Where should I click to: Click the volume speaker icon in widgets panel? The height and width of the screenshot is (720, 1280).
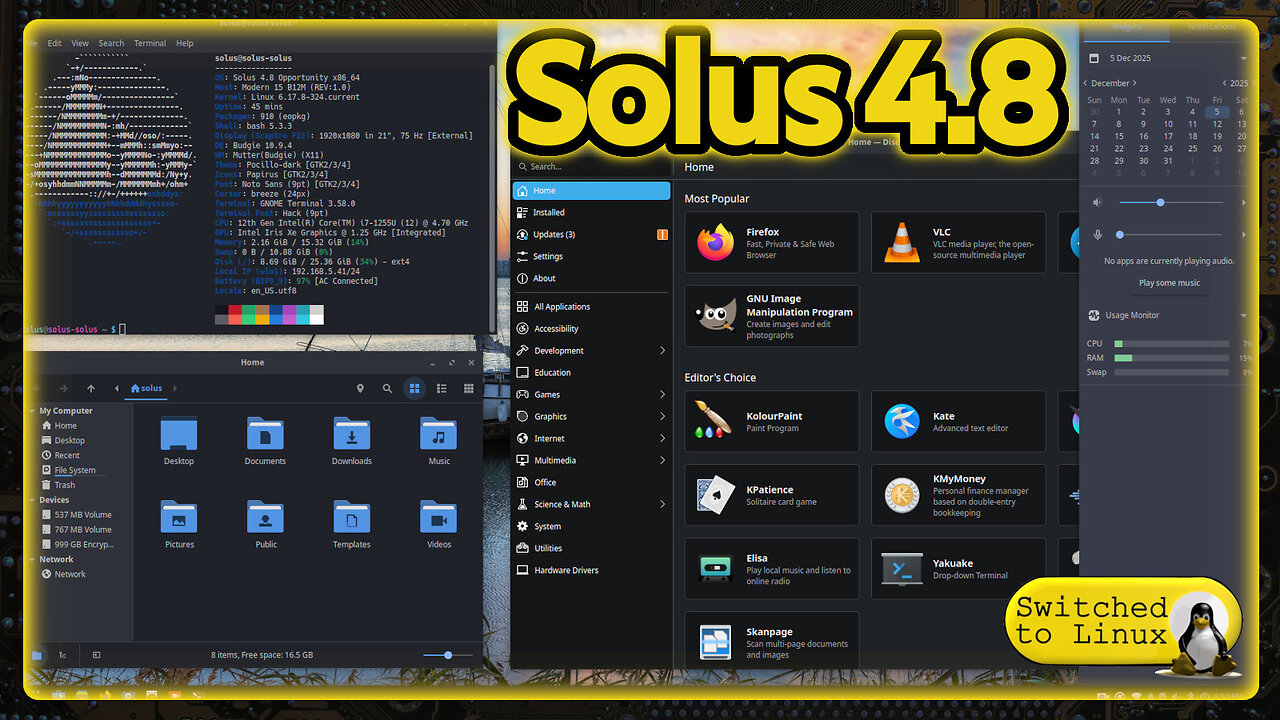[1097, 202]
